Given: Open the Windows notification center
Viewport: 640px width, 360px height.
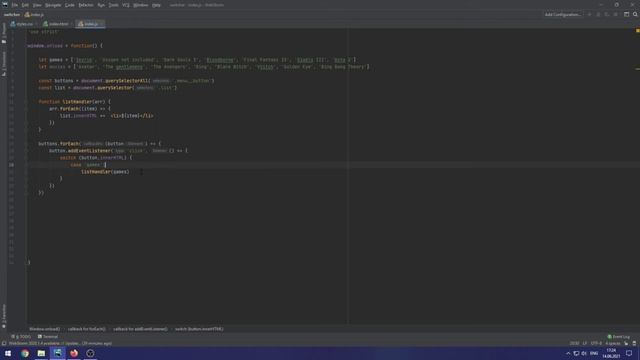Looking at the screenshot, I should [629, 353].
